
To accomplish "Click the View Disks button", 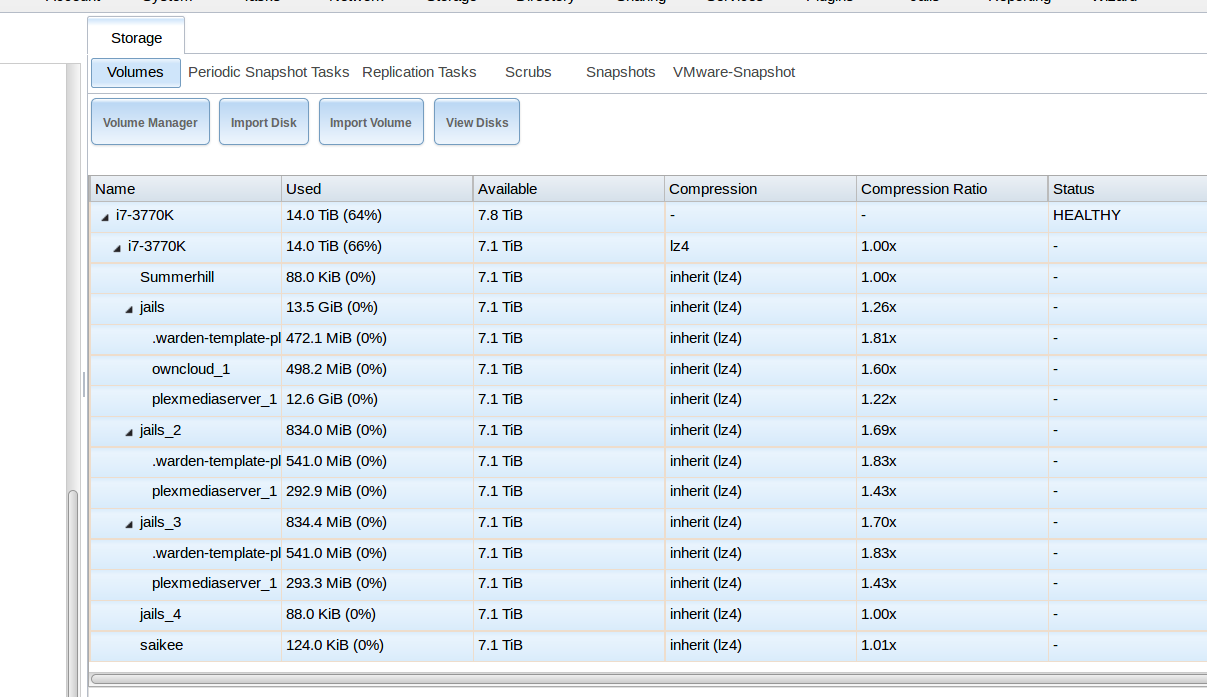I will coord(477,122).
